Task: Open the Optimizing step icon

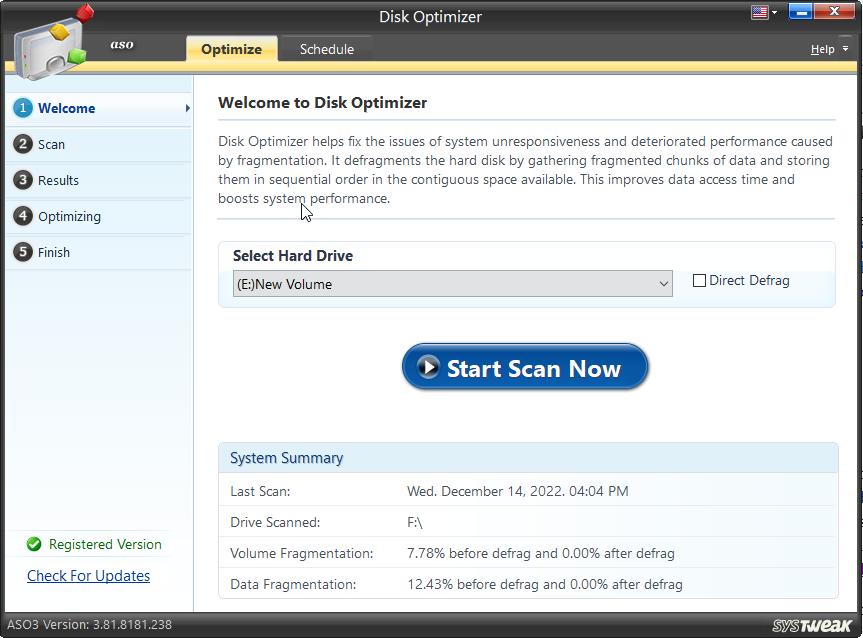Action: click(x=22, y=216)
